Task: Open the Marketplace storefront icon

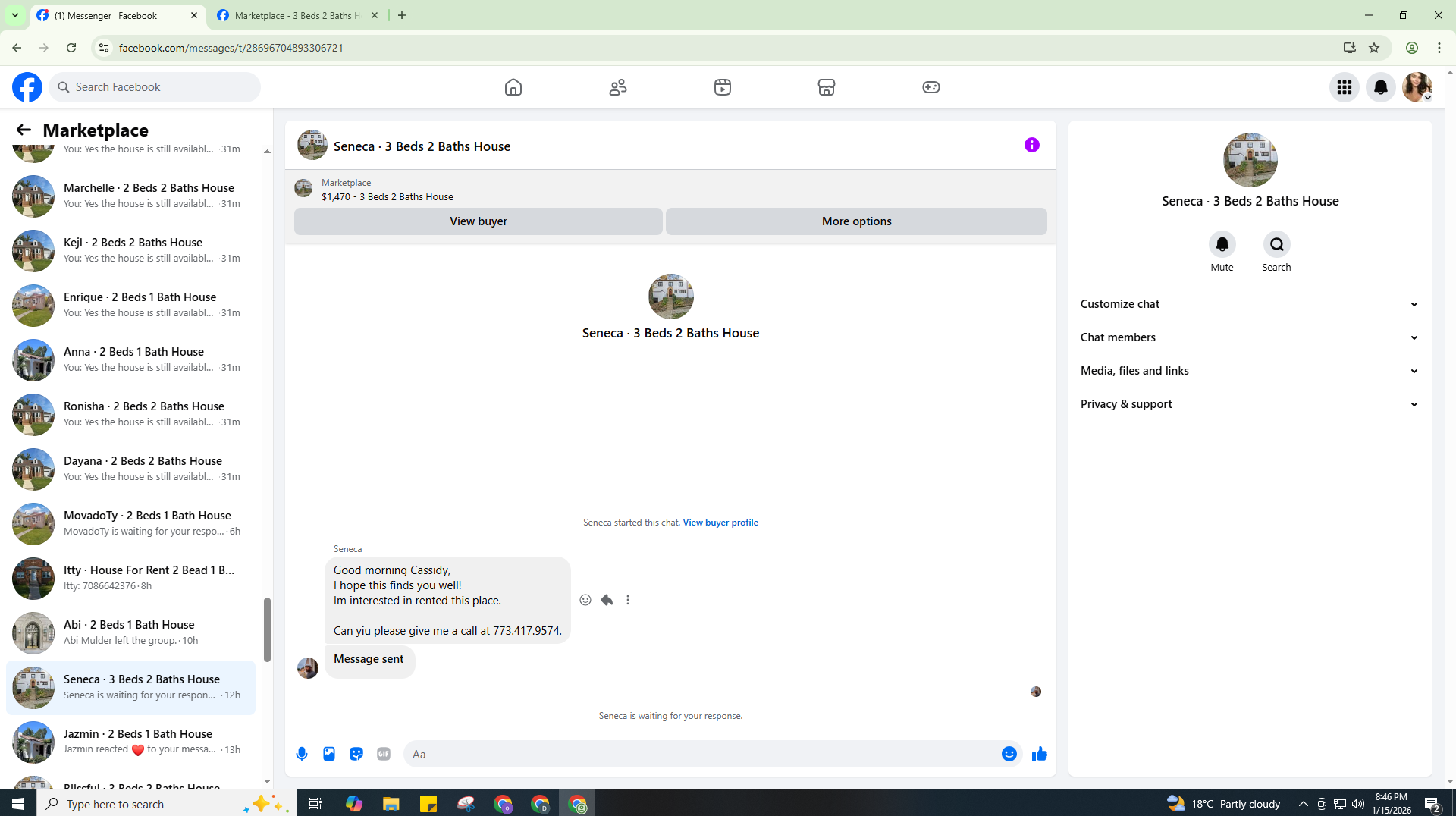Action: 827,87
